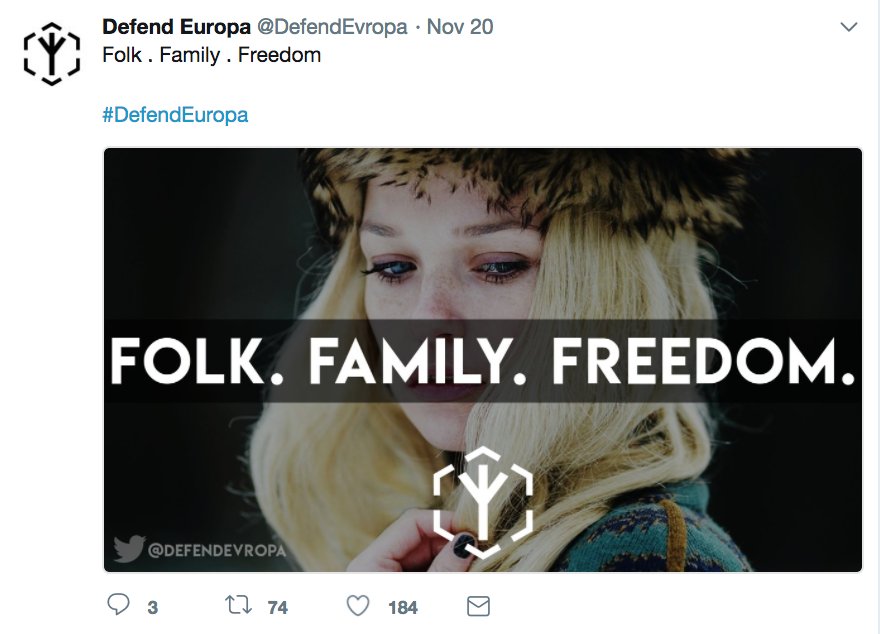880x634 pixels.
Task: Expand the tweet options chevron menu
Action: pyautogui.click(x=849, y=27)
